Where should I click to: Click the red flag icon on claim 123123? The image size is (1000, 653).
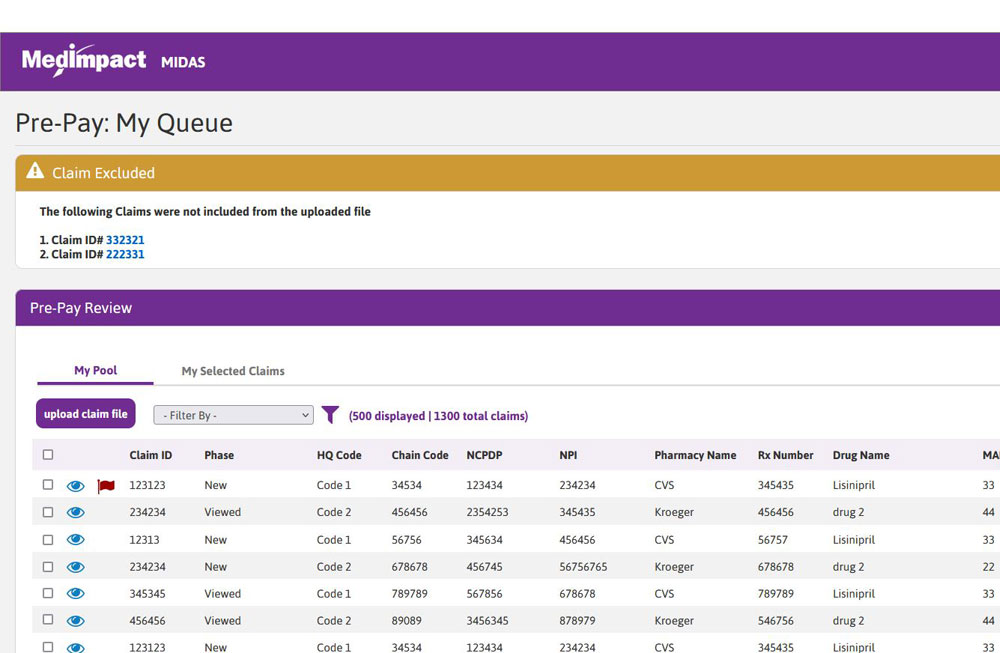(x=106, y=486)
